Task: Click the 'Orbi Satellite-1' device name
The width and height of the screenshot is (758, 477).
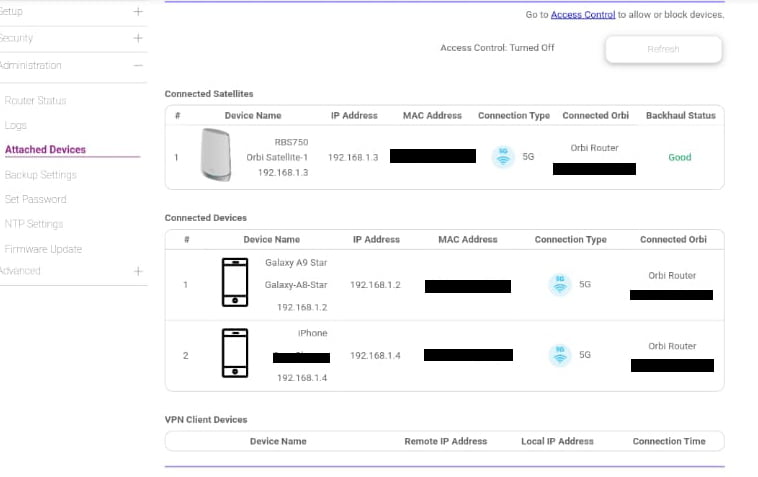Action: coord(277,157)
